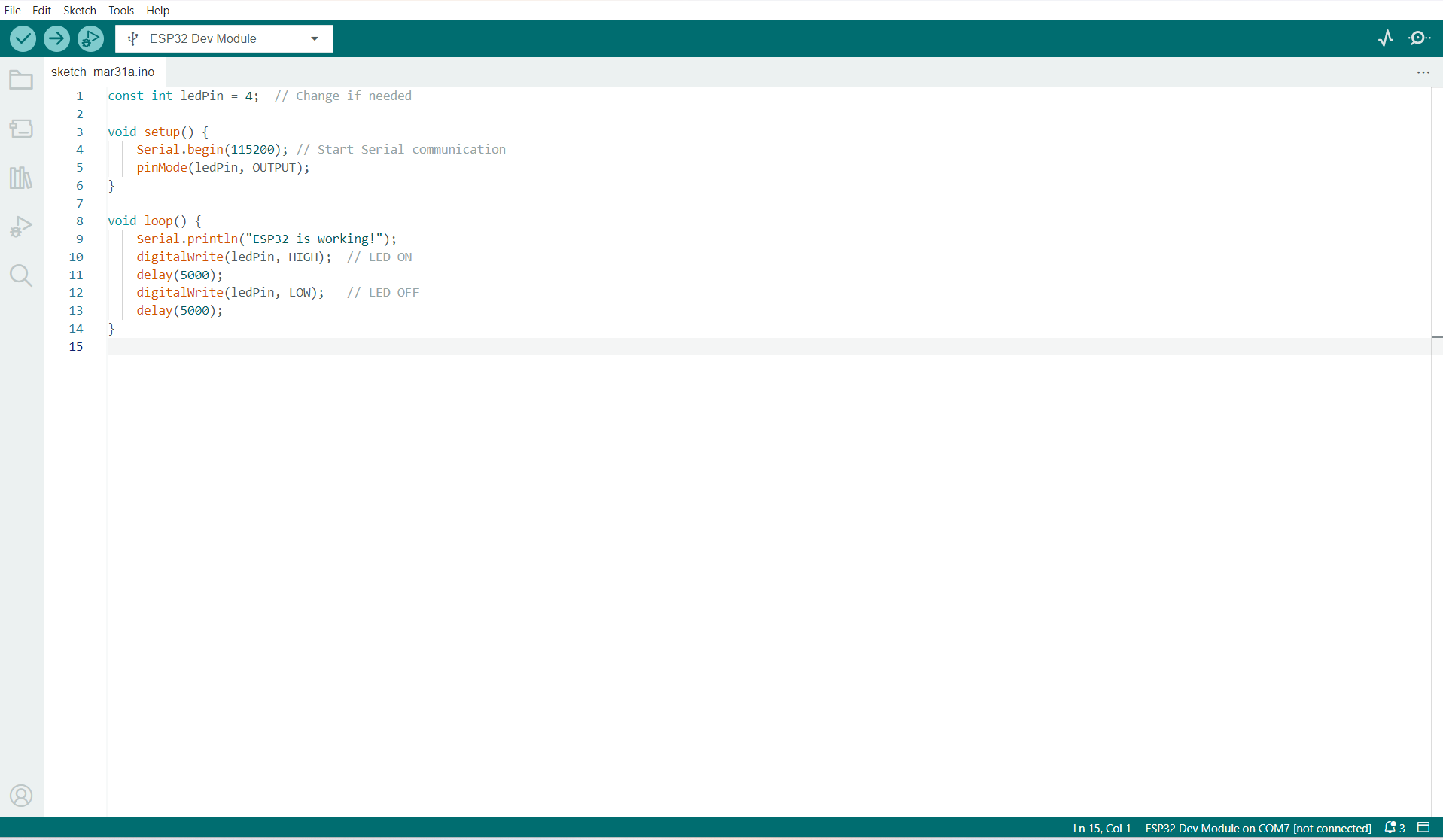Open the Serial Plotter
Viewport: 1443px width, 840px height.
click(x=1386, y=38)
